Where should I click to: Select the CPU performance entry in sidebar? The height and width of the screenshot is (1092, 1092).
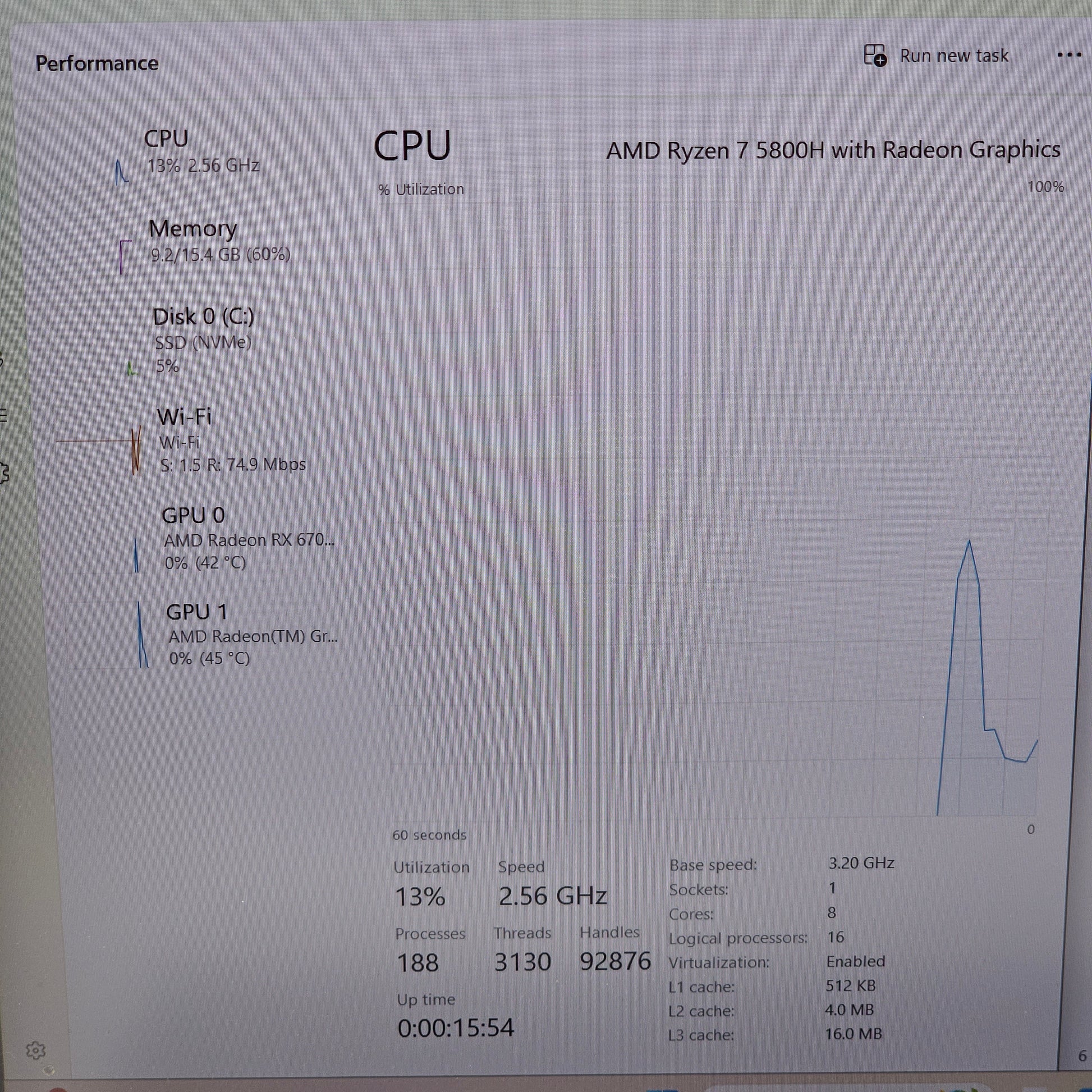coord(192,156)
